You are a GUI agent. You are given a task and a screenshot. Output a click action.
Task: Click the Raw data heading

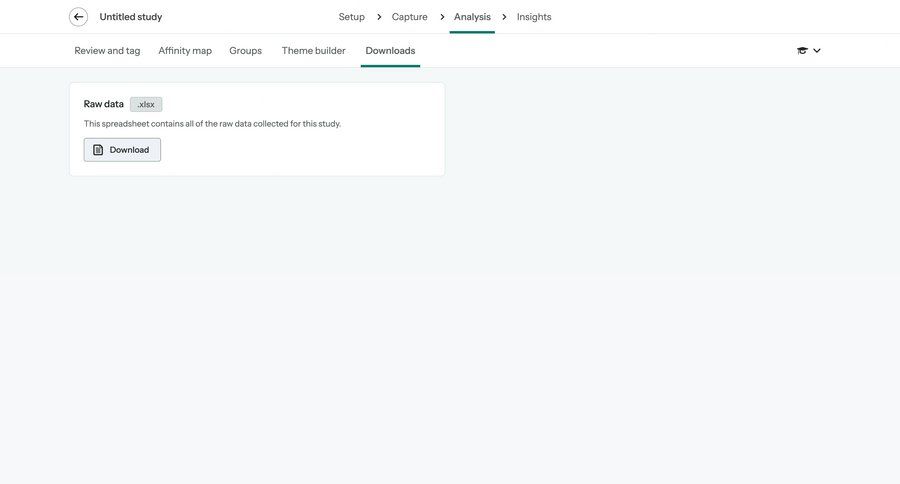104,104
